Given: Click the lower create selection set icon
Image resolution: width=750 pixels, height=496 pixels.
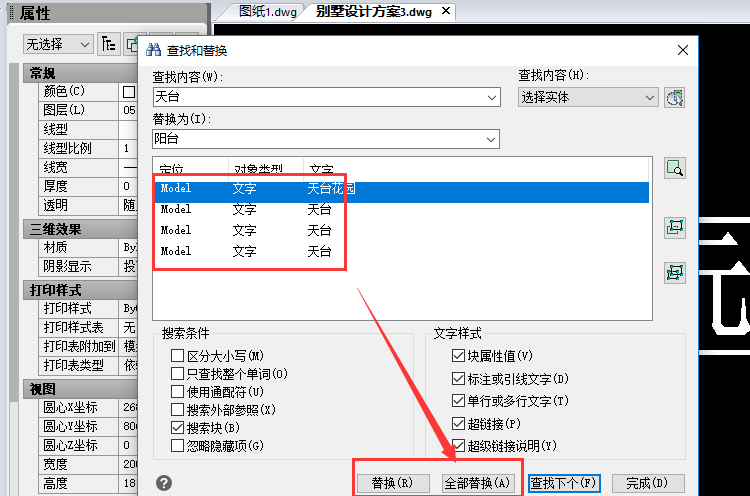Looking at the screenshot, I should [674, 273].
